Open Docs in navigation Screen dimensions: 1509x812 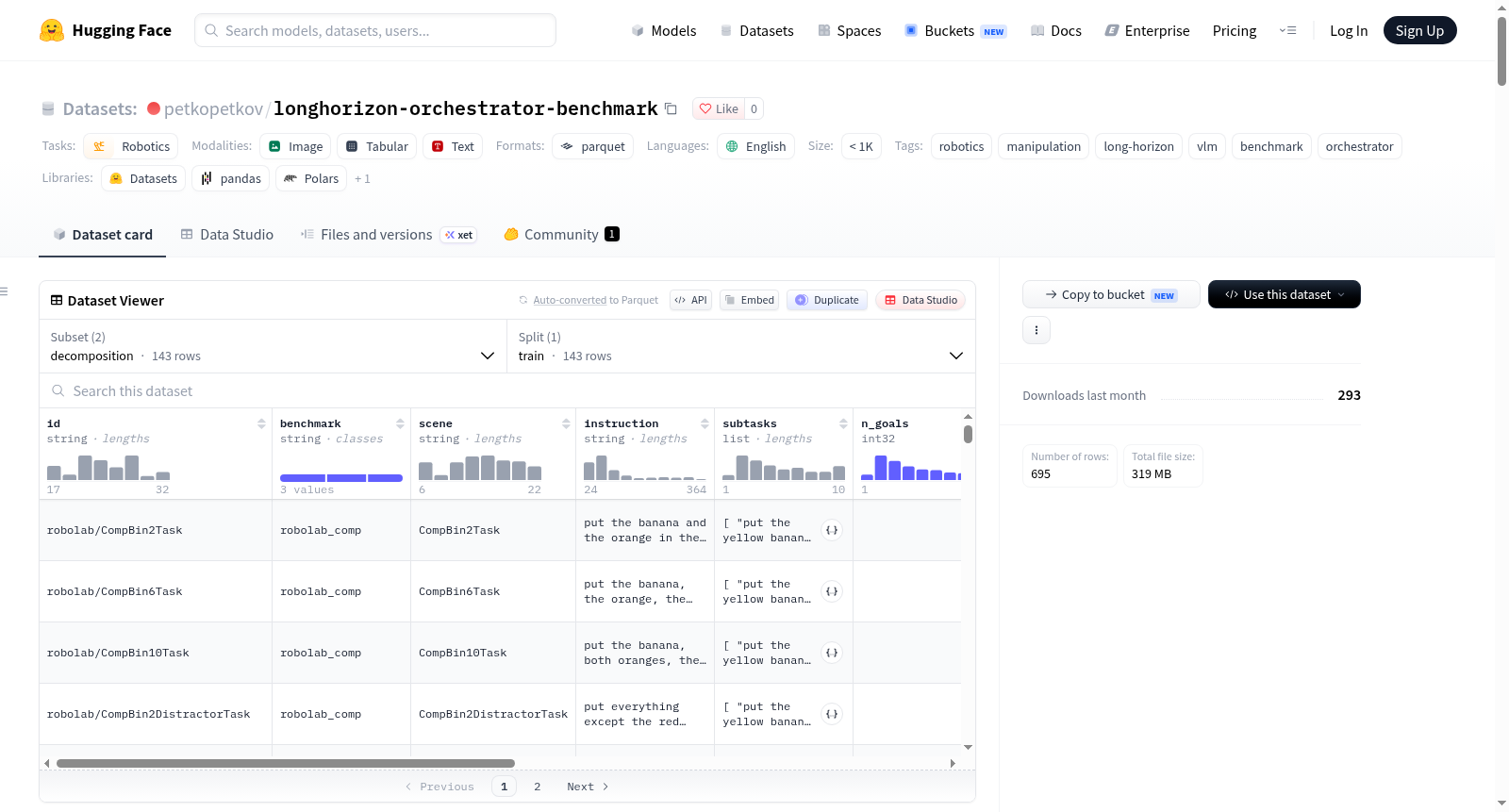[x=1056, y=30]
